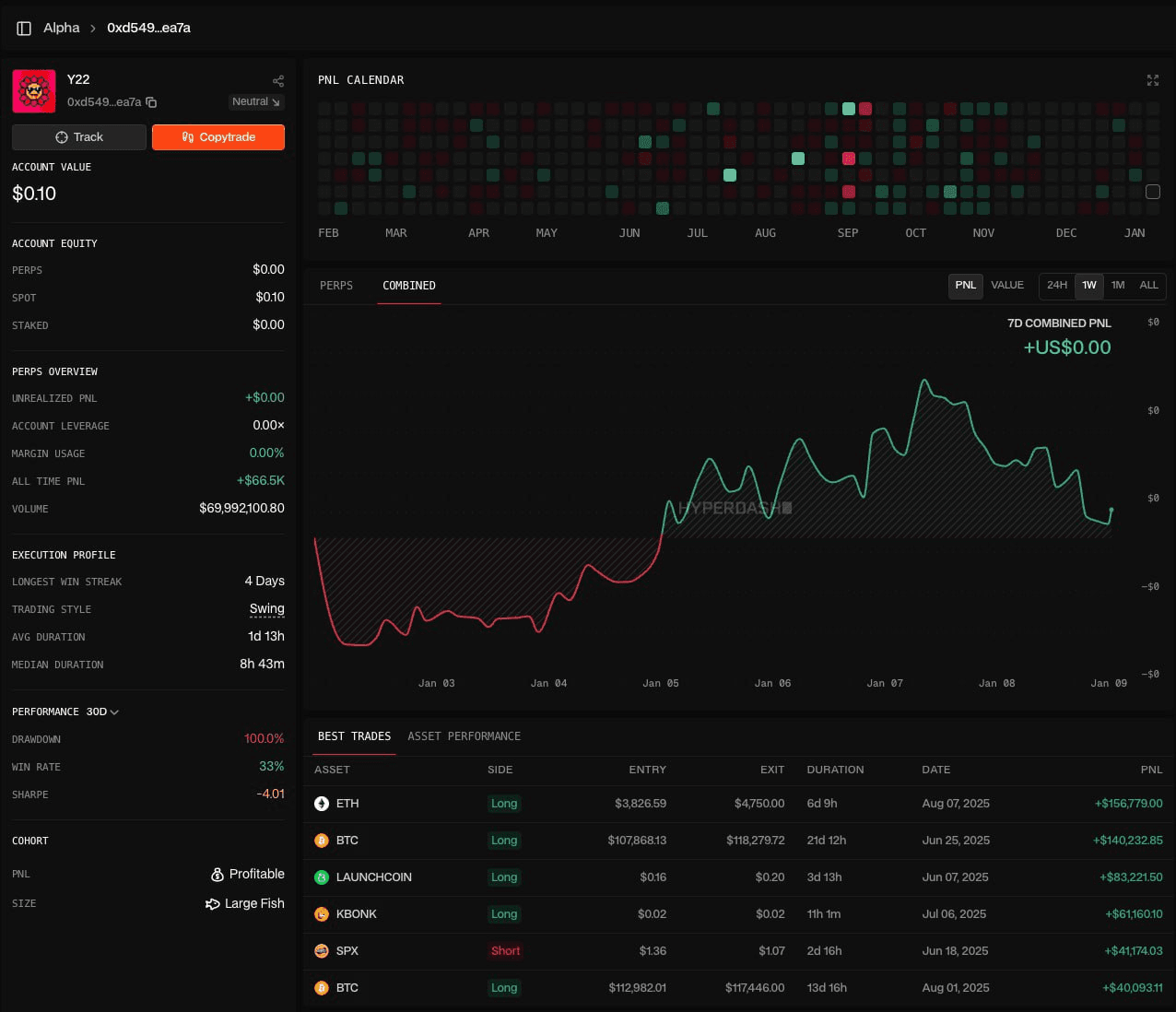Click the Track button
1176x1012 pixels.
78,136
